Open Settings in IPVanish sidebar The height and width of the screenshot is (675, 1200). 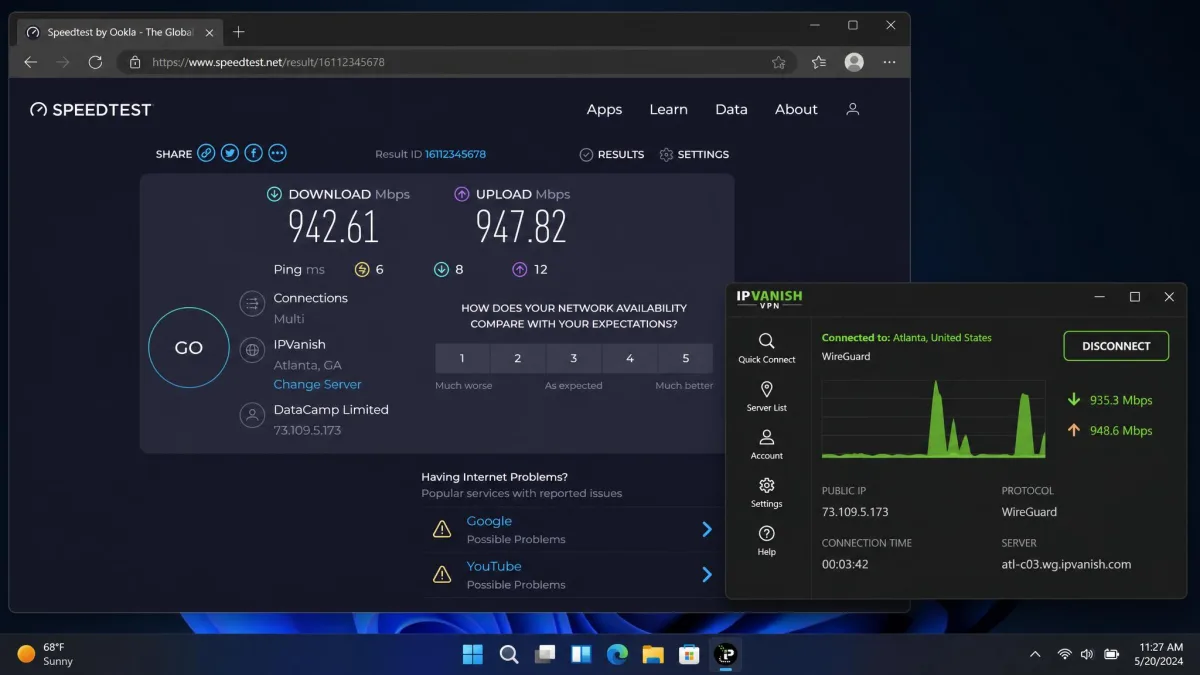point(767,492)
